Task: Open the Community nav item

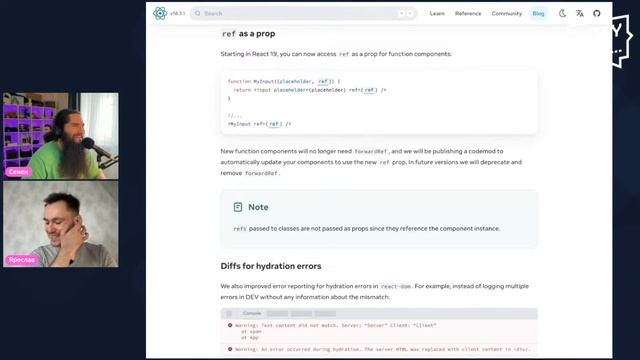Action: coord(507,13)
